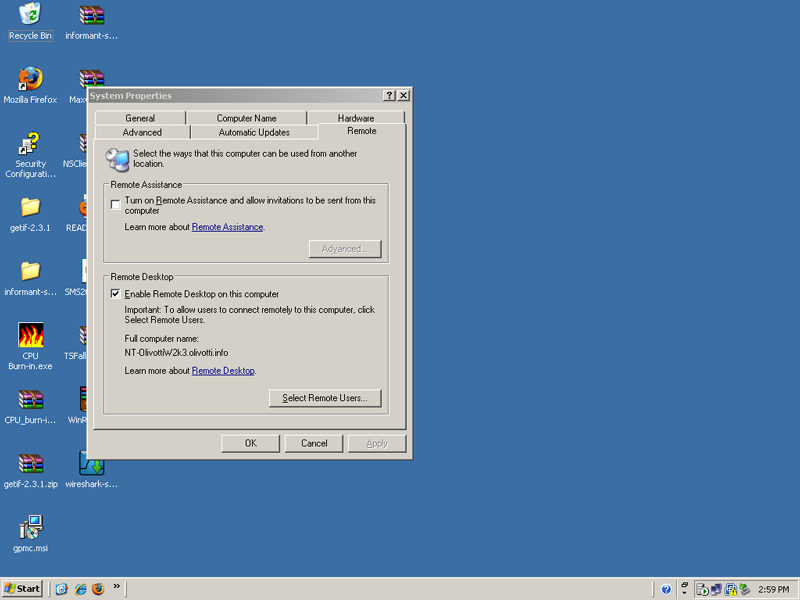The image size is (800, 600).
Task: Switch to the Advanced tab
Action: pos(142,132)
